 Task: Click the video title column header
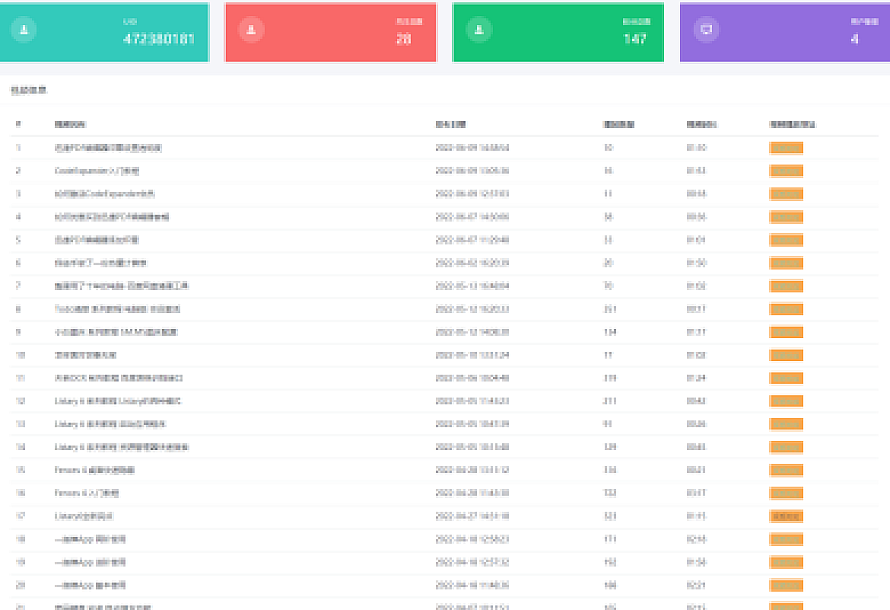point(70,125)
